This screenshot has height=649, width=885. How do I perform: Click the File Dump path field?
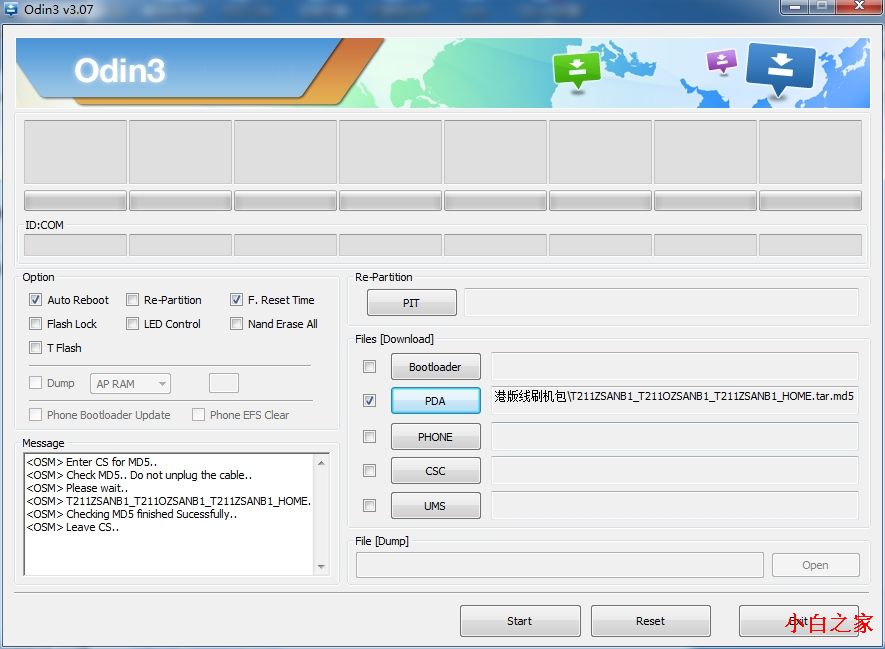(x=559, y=565)
